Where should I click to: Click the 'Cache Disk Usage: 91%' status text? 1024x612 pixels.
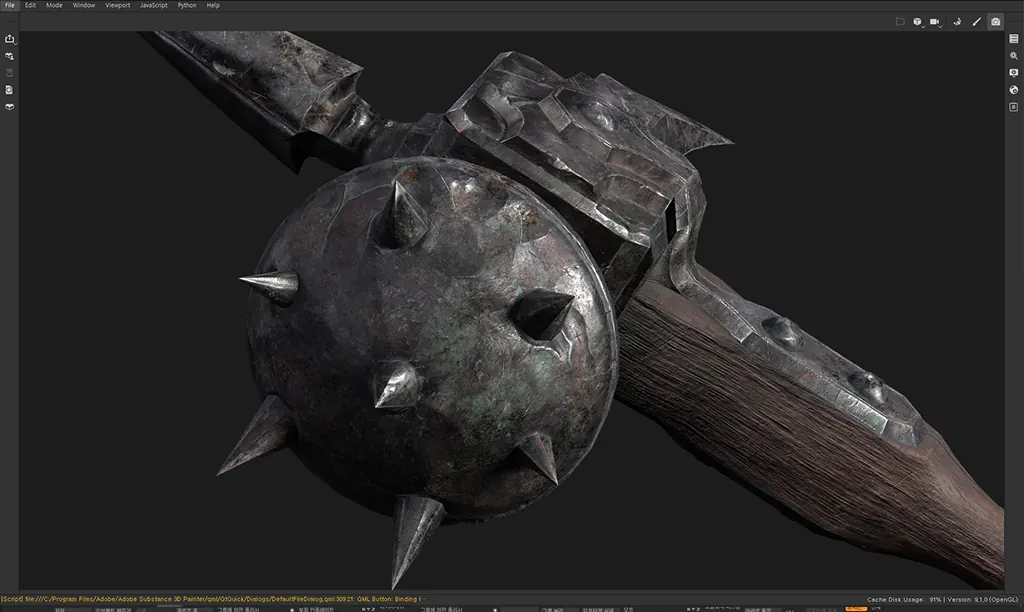click(904, 599)
